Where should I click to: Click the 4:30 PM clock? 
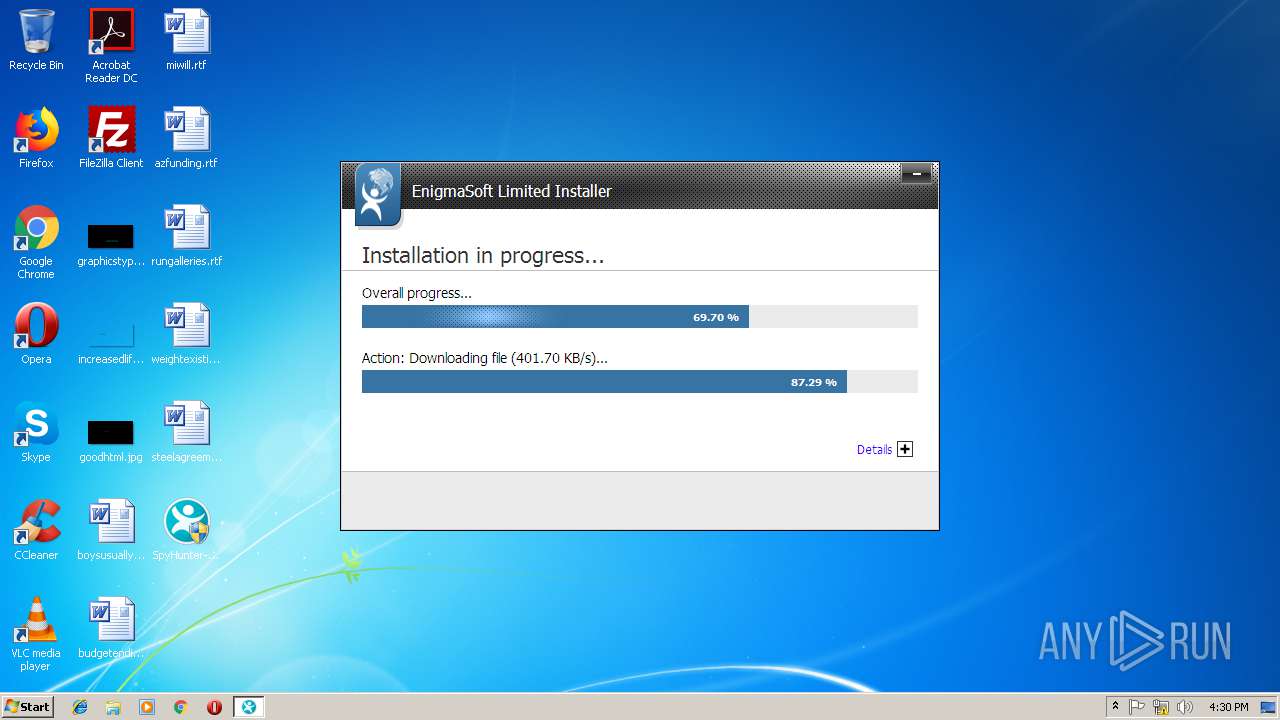[x=1228, y=707]
